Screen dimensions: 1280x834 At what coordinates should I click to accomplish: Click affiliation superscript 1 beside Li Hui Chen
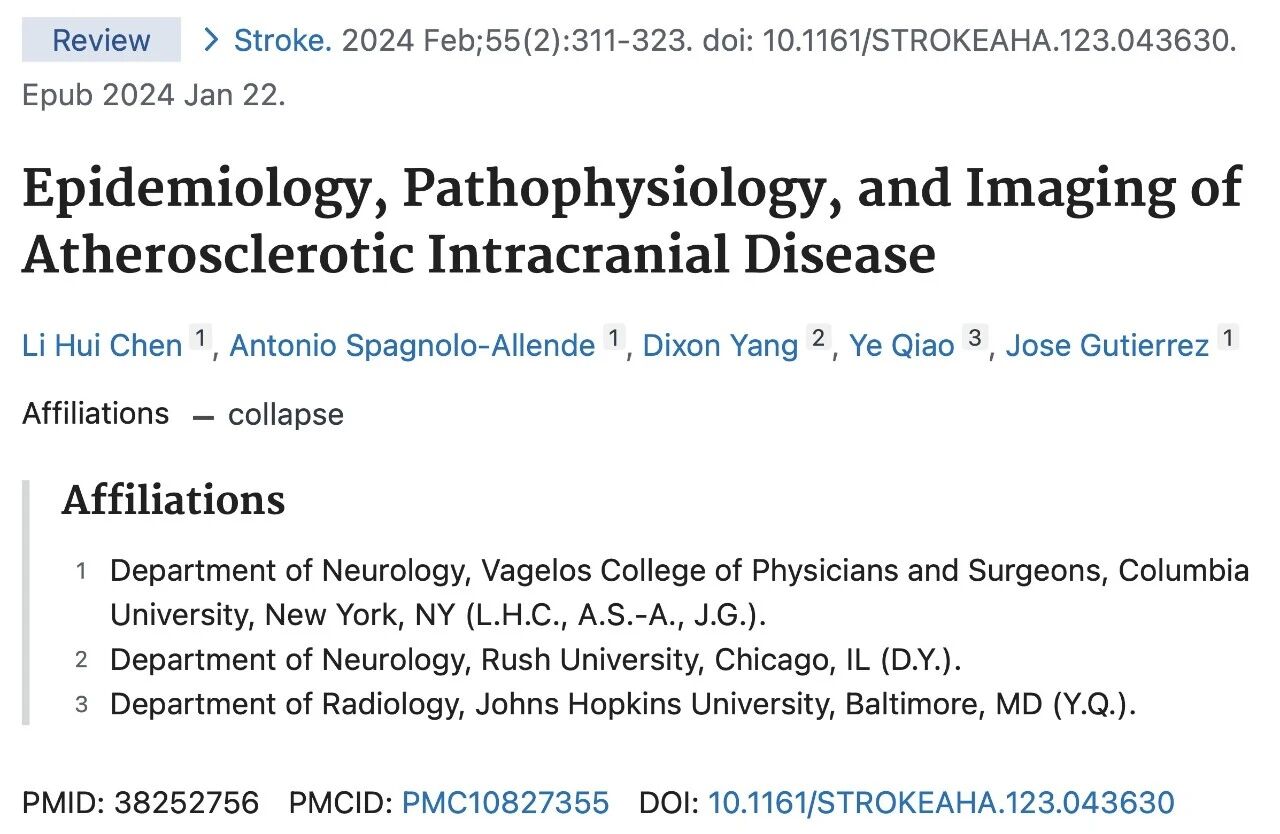pos(200,339)
